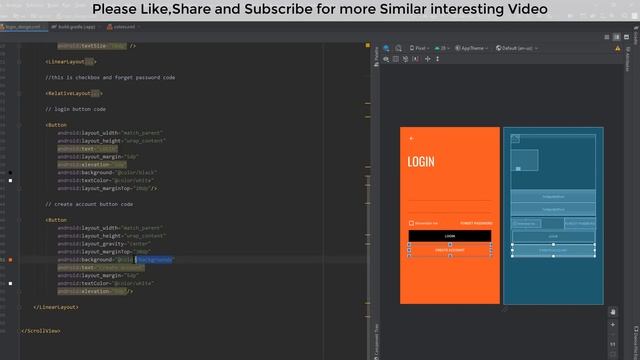This screenshot has width=640, height=360.
Task: Select the forget password view in blueprint
Action: click(580, 223)
